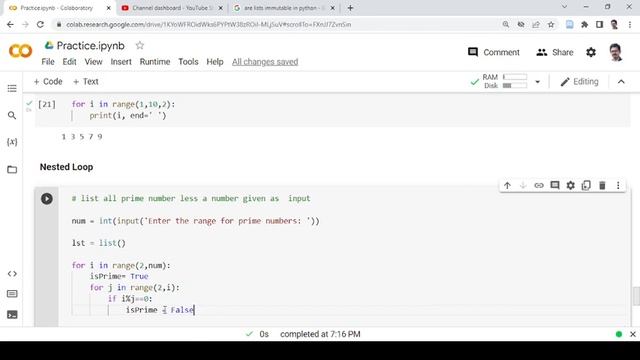Select cell [21] execution count

click(47, 104)
